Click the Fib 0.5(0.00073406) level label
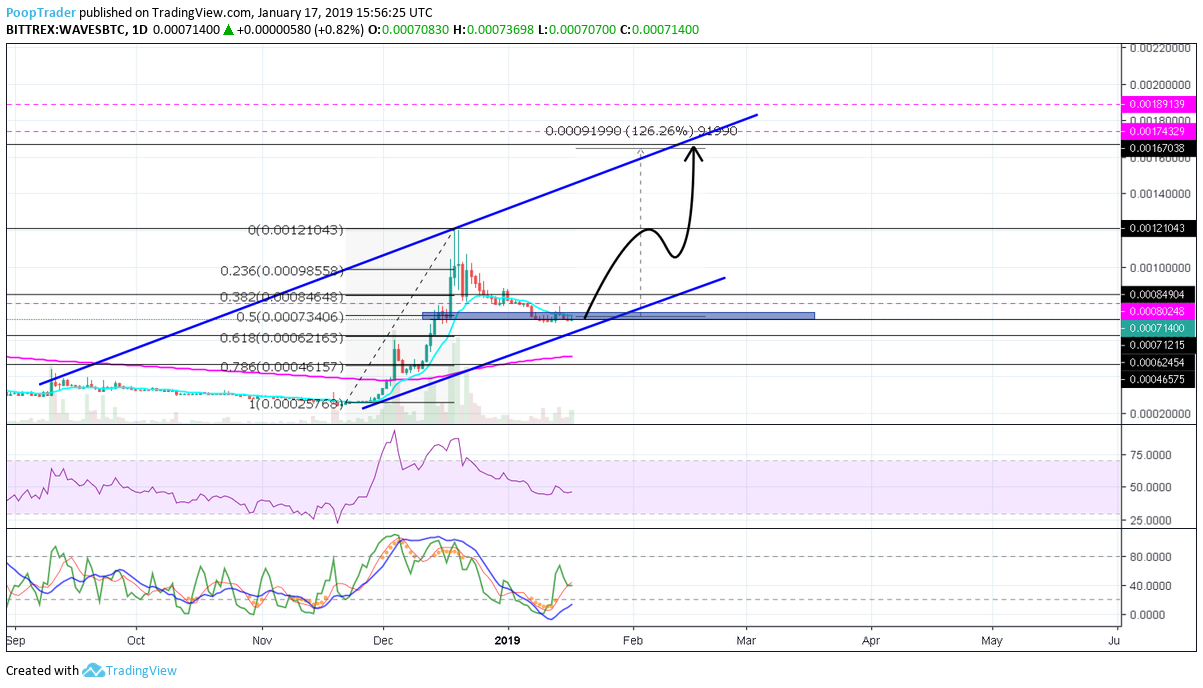Image resolution: width=1203 pixels, height=688 pixels. [x=289, y=317]
